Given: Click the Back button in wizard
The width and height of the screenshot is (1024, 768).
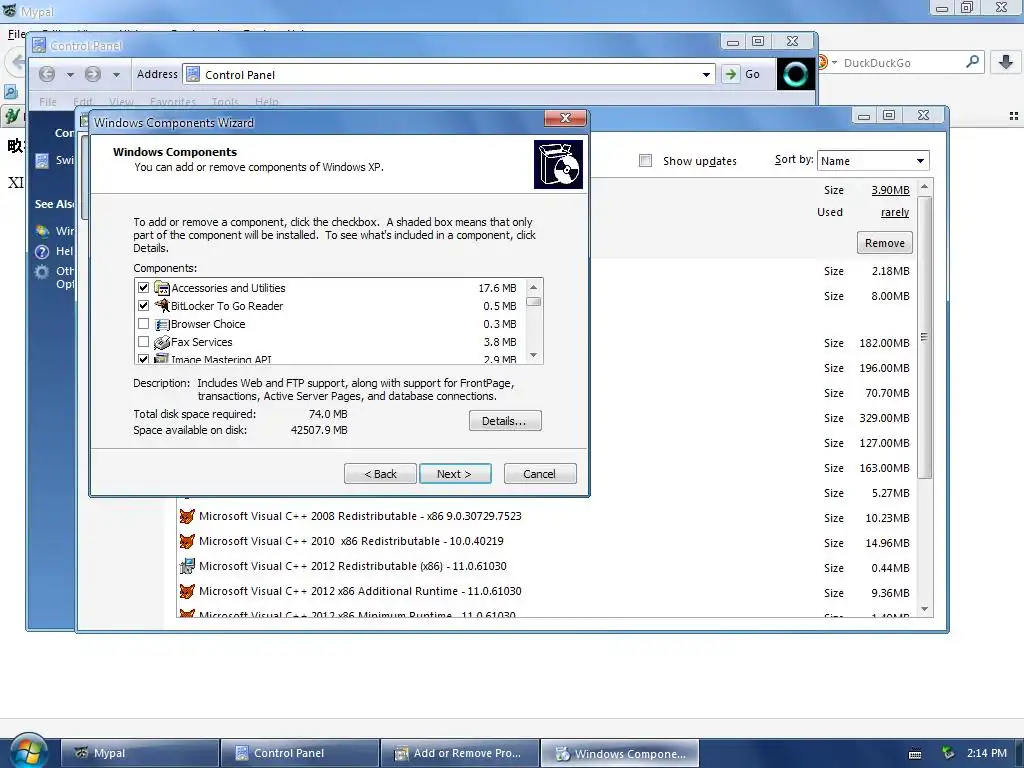Looking at the screenshot, I should pyautogui.click(x=380, y=473).
